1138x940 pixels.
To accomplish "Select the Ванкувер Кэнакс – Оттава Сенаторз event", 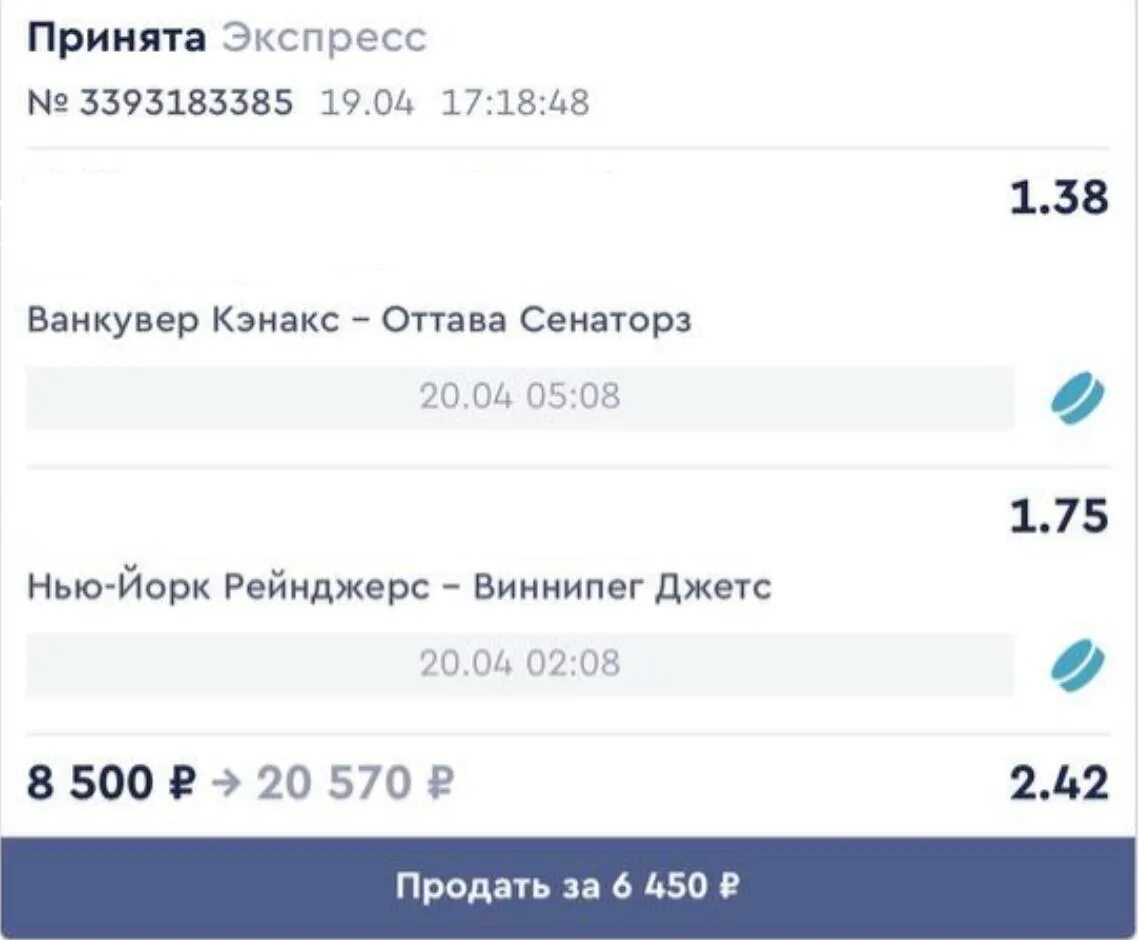I will pyautogui.click(x=359, y=319).
